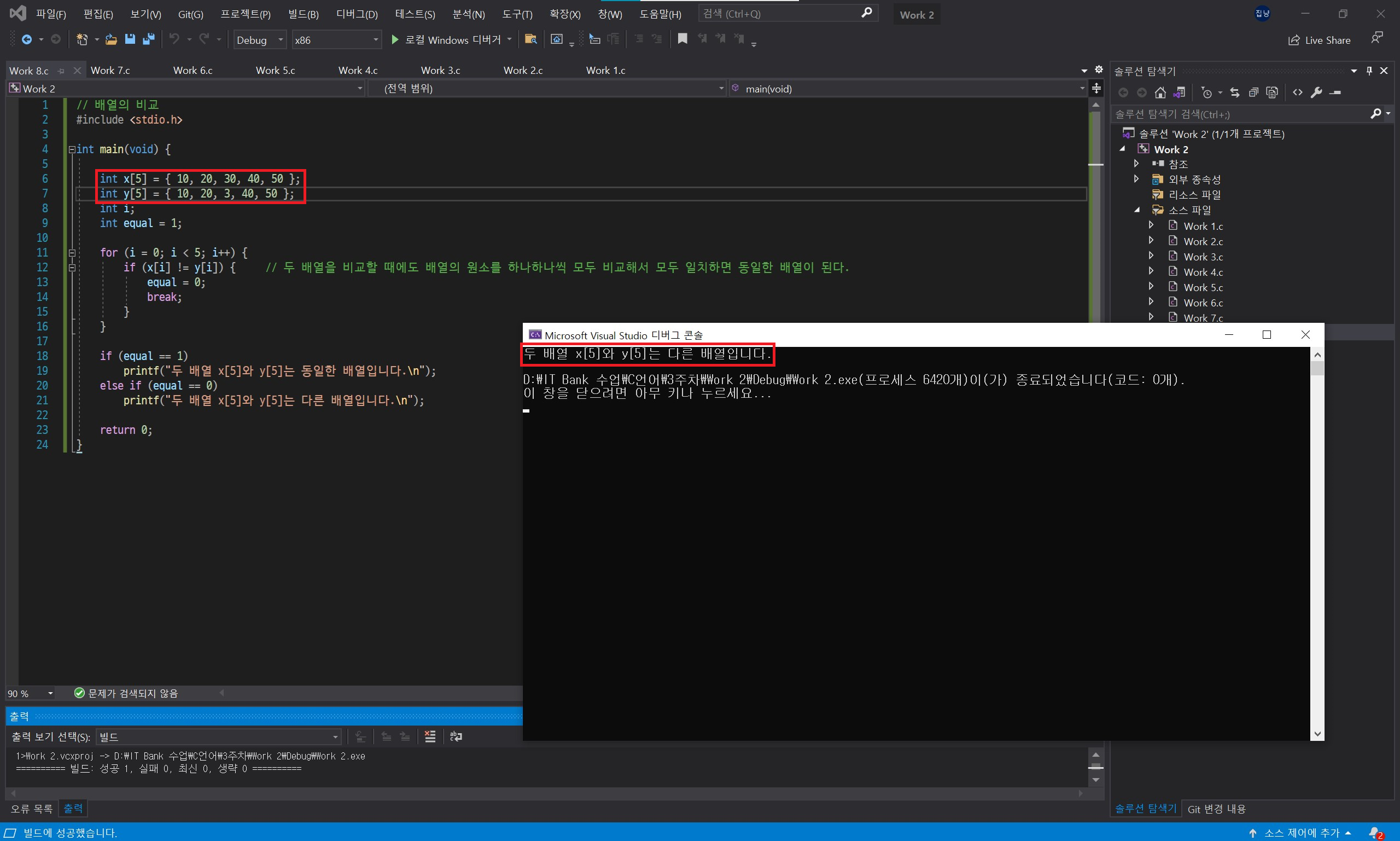Viewport: 1400px width, 841px height.
Task: Click the console window vertical scrollbar
Action: (x=1317, y=543)
